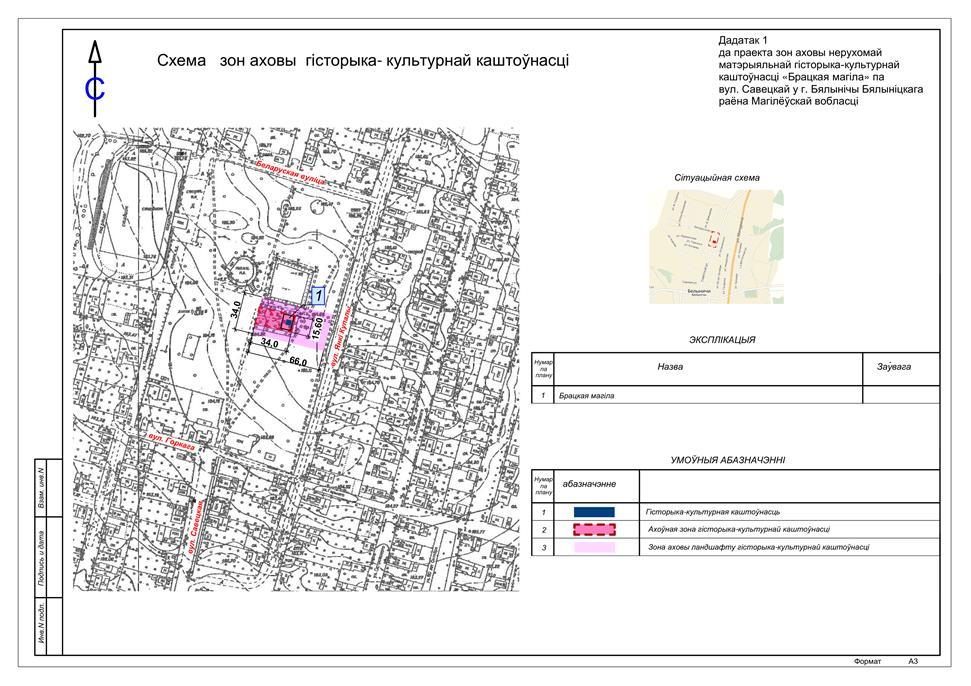Image resolution: width=971 pixels, height=686 pixels.
Task: Select the 'УМОЎНЫЯ АБАЗНАЧЭННІ' heading
Action: [x=728, y=460]
